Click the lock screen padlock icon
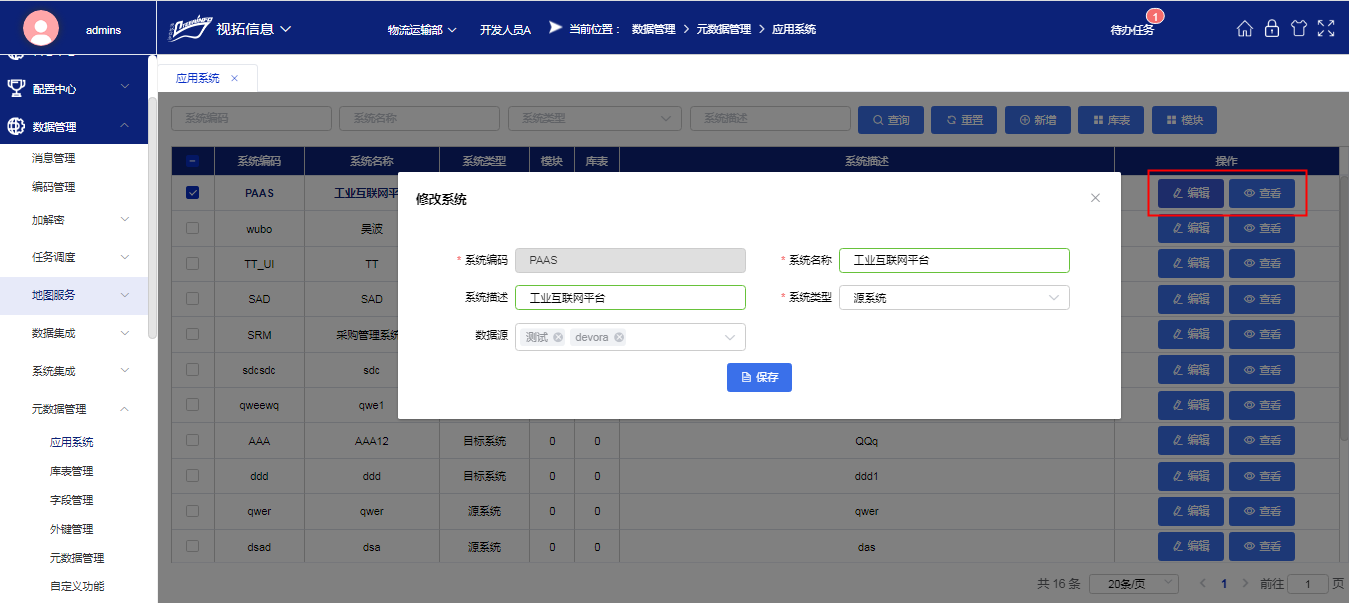Image resolution: width=1349 pixels, height=603 pixels. pyautogui.click(x=1272, y=29)
